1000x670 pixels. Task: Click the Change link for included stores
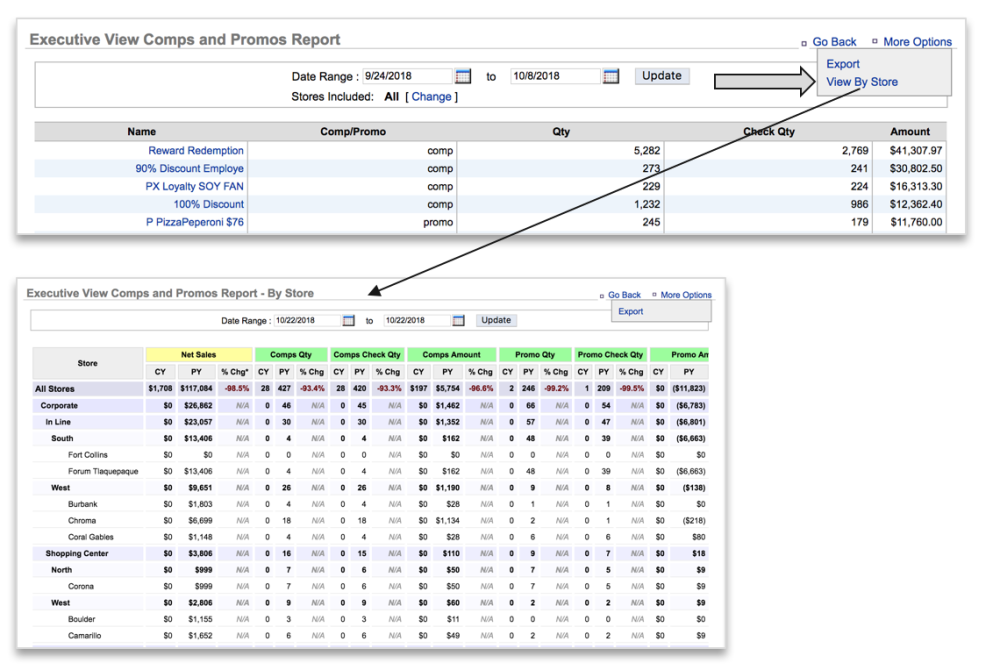[x=431, y=97]
